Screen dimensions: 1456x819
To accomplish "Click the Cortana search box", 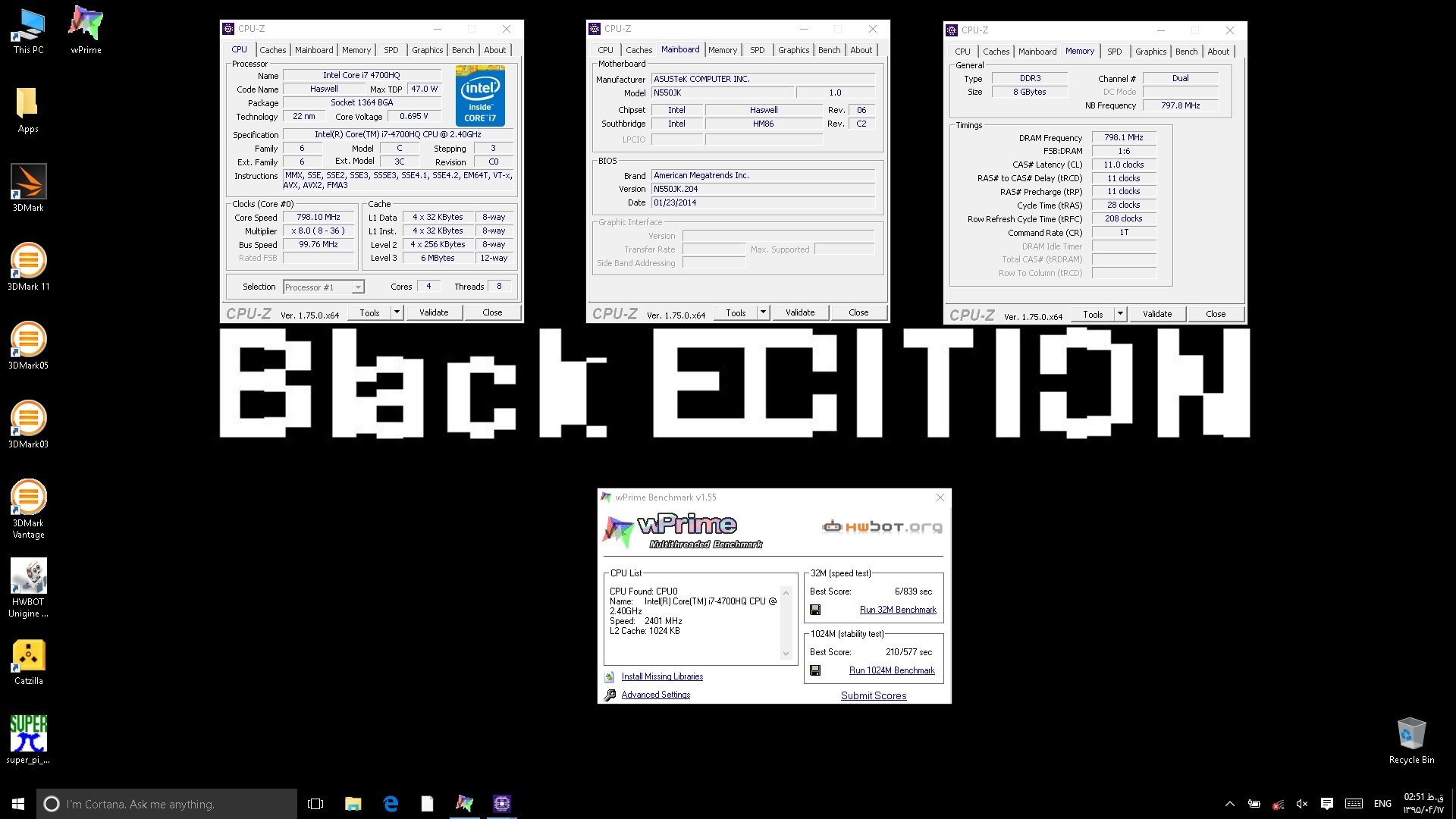I will pos(167,804).
